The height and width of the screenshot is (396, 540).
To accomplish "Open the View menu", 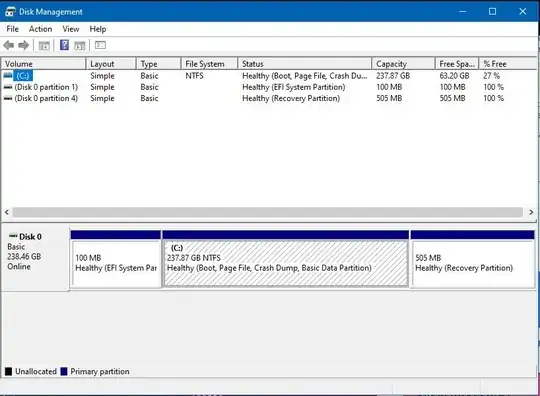I will [x=71, y=29].
